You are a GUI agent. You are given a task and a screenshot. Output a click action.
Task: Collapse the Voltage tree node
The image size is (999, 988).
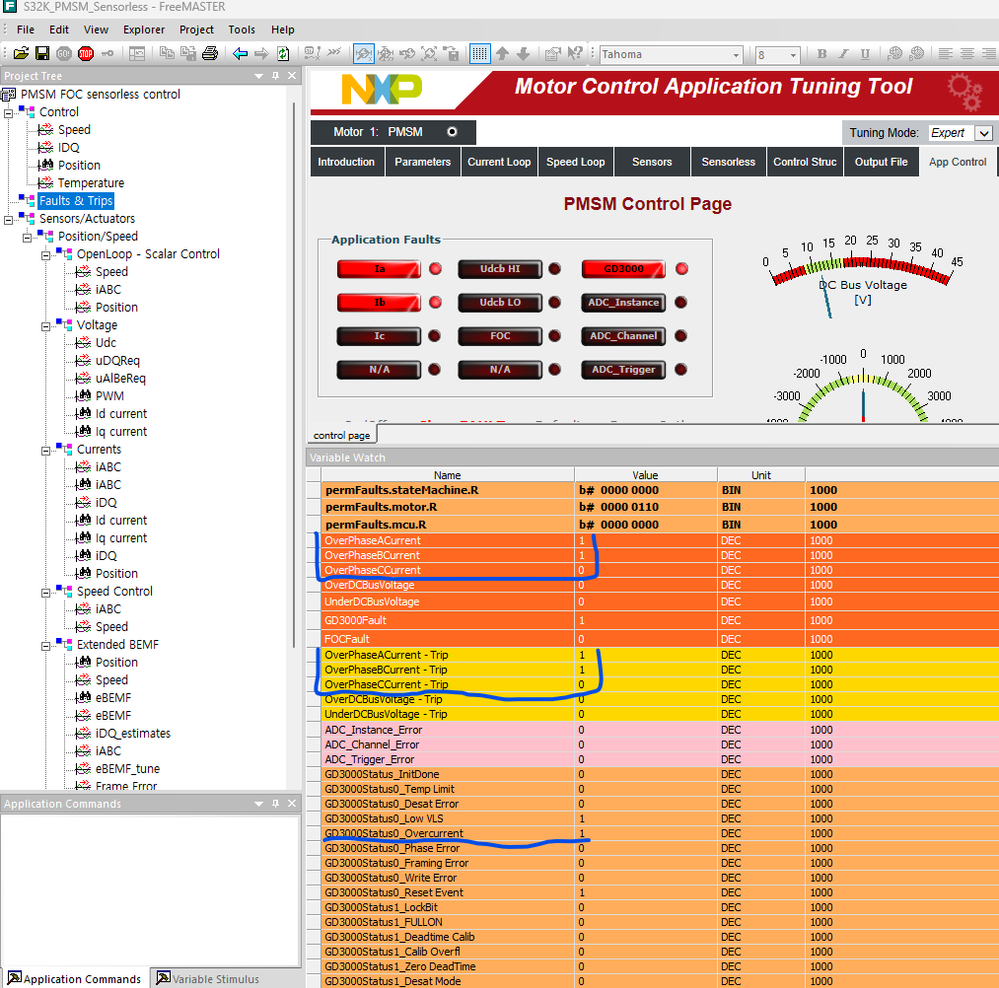click(46, 326)
